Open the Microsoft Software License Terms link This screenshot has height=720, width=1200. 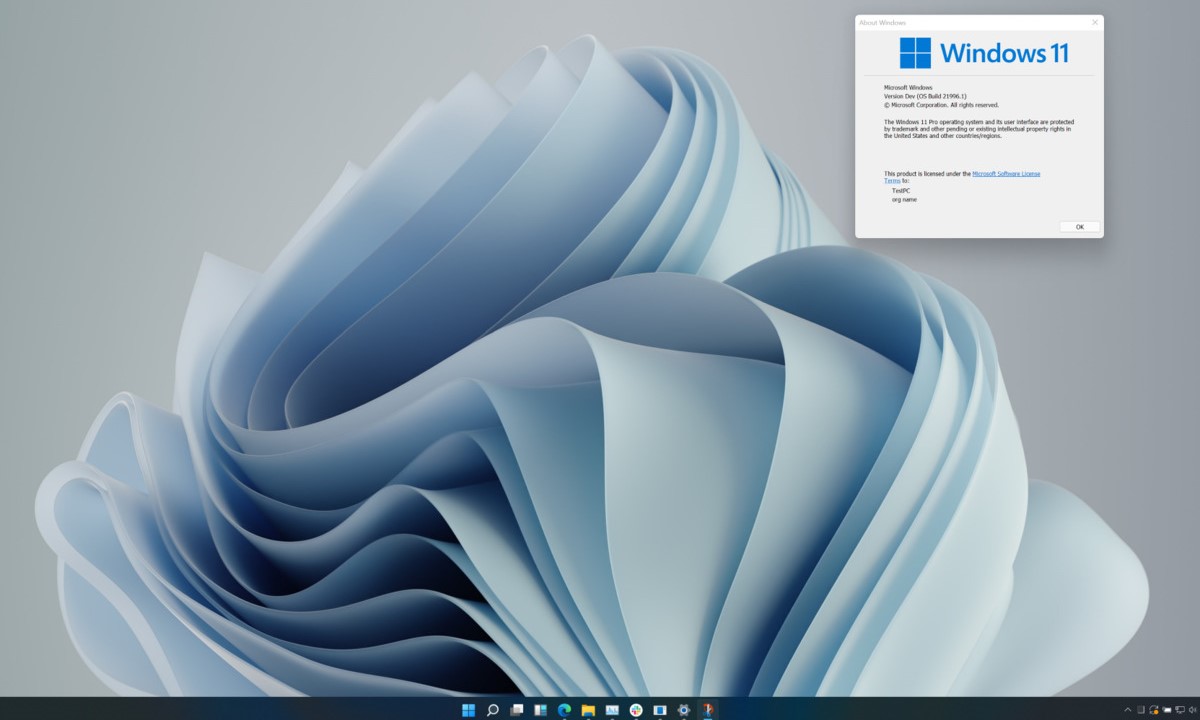tap(1005, 173)
